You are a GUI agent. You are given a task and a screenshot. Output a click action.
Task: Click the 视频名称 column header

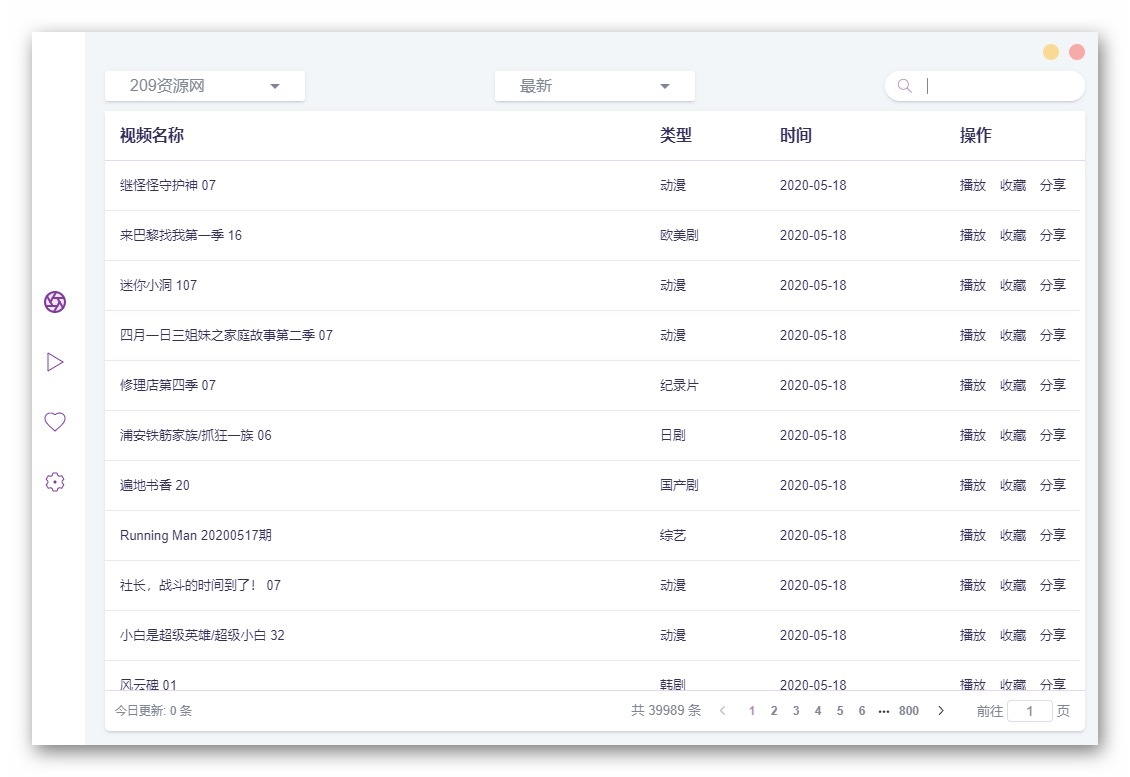coord(151,135)
